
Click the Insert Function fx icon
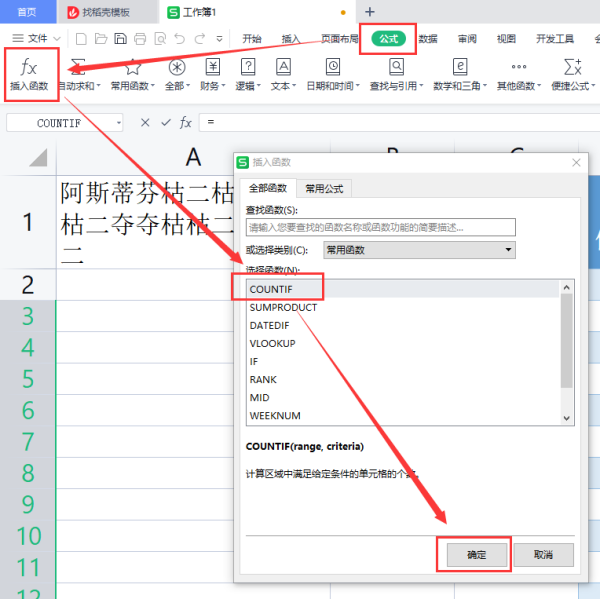coord(29,67)
